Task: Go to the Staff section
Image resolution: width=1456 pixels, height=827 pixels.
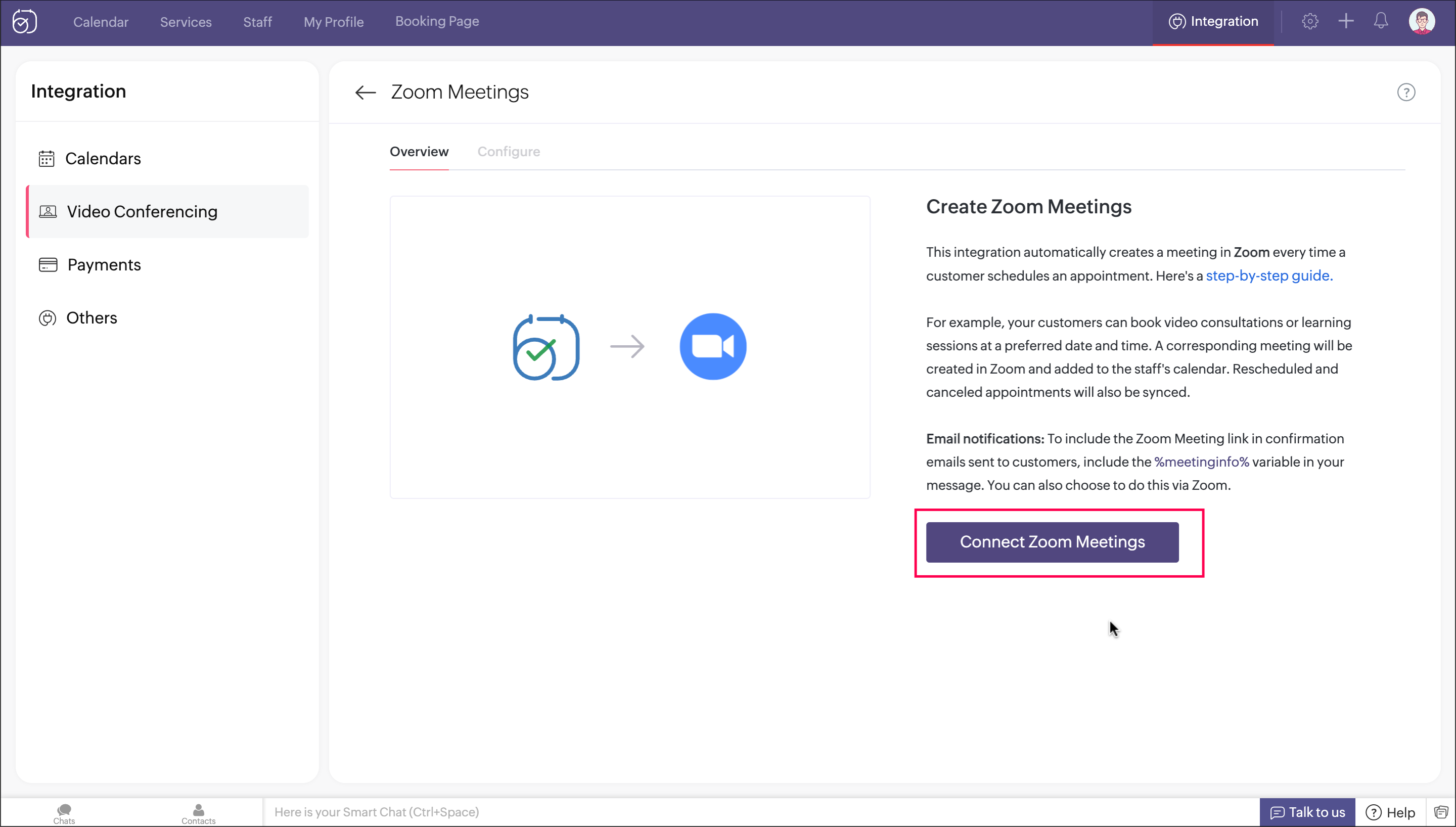Action: [257, 22]
